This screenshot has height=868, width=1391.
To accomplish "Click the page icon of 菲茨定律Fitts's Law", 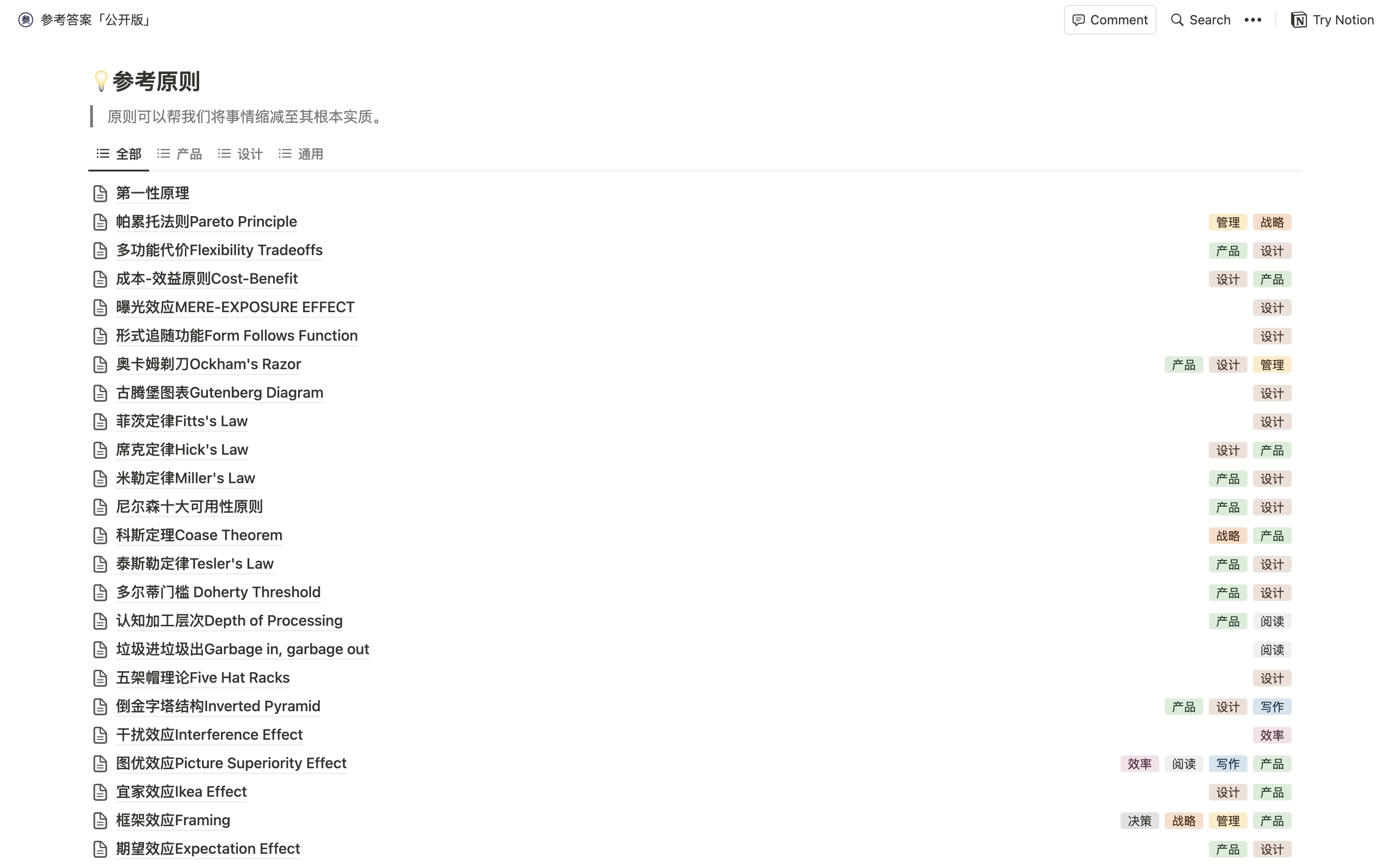I will 100,422.
